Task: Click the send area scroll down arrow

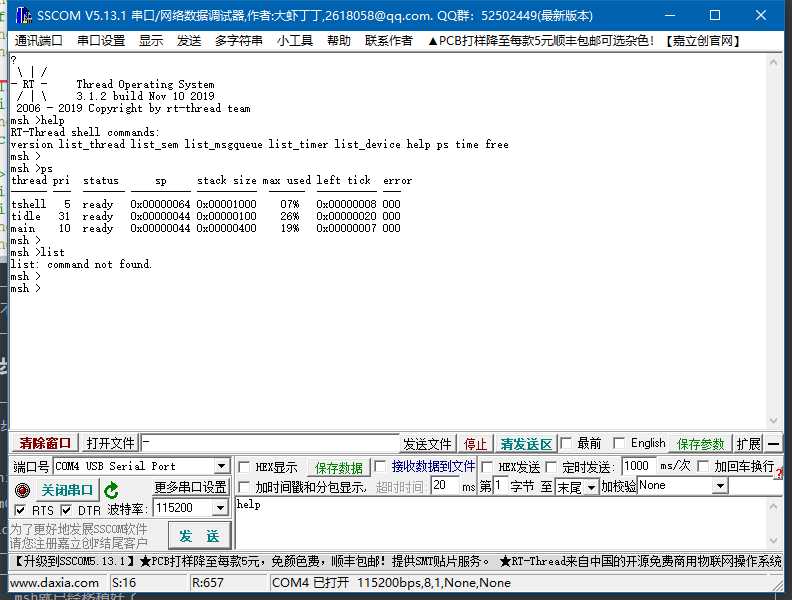Action: coord(773,541)
